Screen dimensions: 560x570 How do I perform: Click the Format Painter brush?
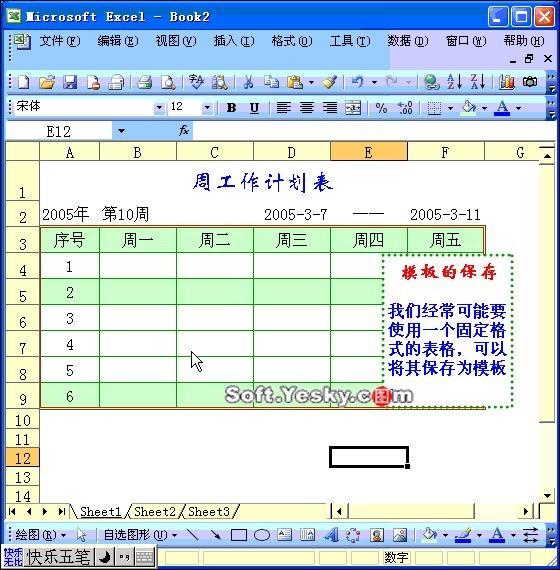(330, 82)
